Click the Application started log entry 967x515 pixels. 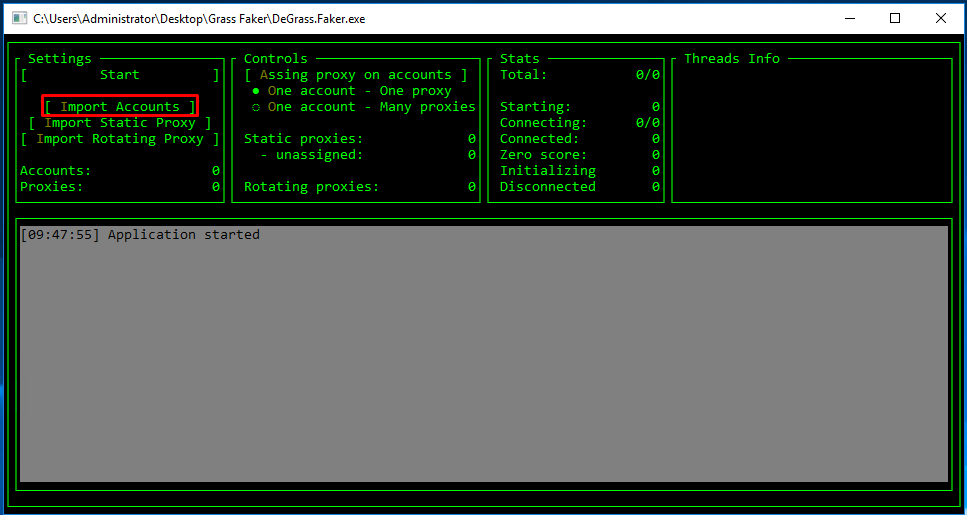[x=140, y=235]
